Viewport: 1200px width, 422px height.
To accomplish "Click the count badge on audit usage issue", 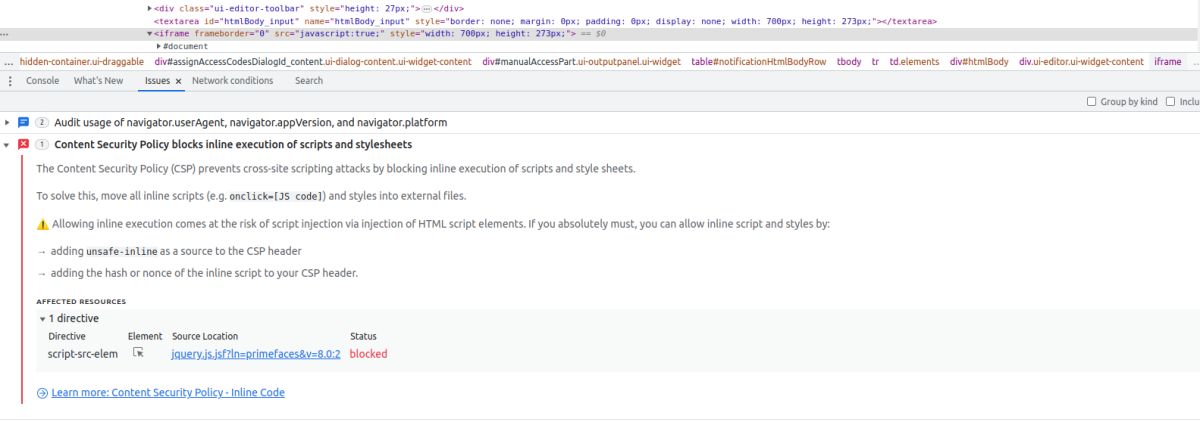I will (42, 122).
